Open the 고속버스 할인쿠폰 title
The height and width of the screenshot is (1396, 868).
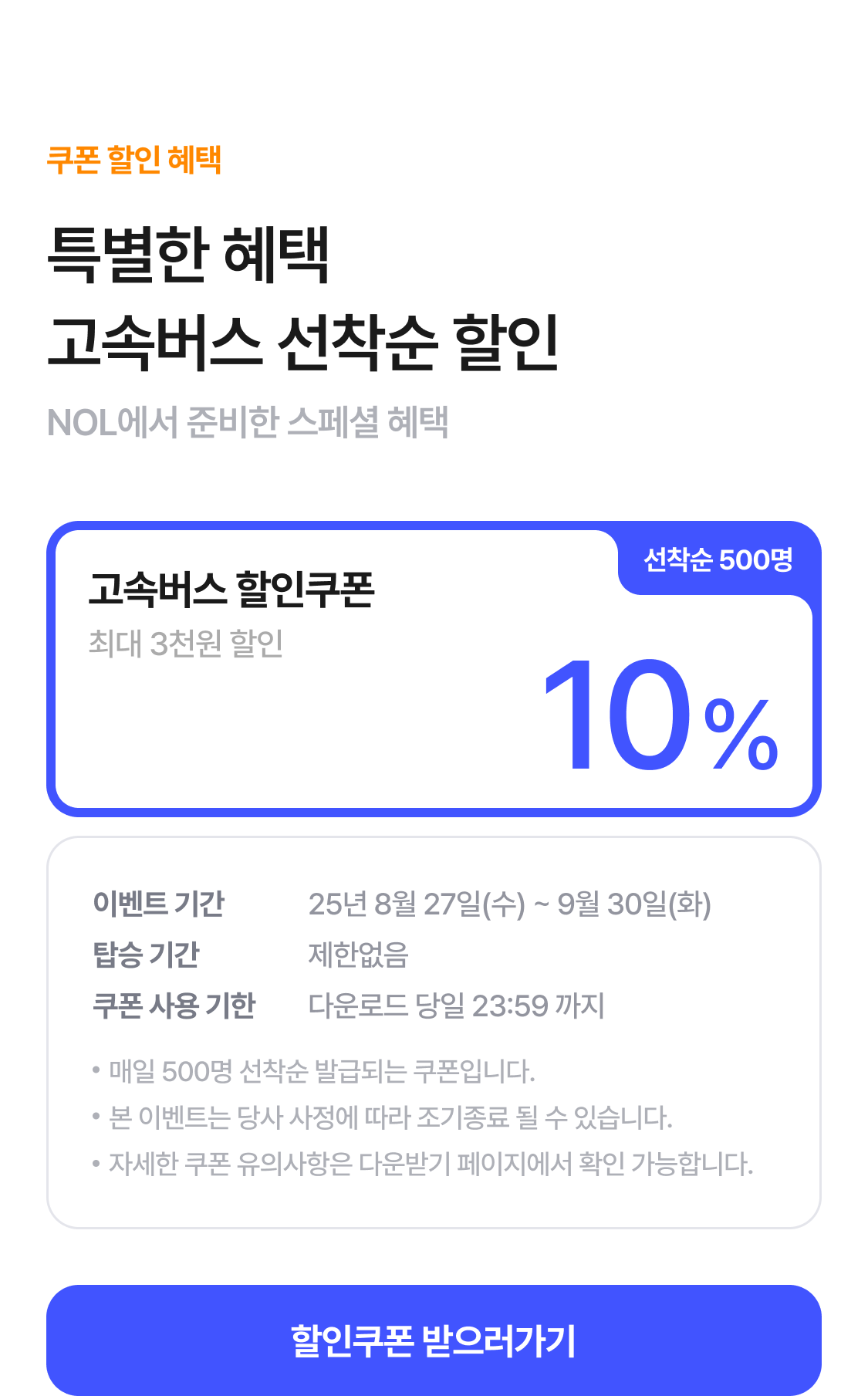pyautogui.click(x=231, y=590)
